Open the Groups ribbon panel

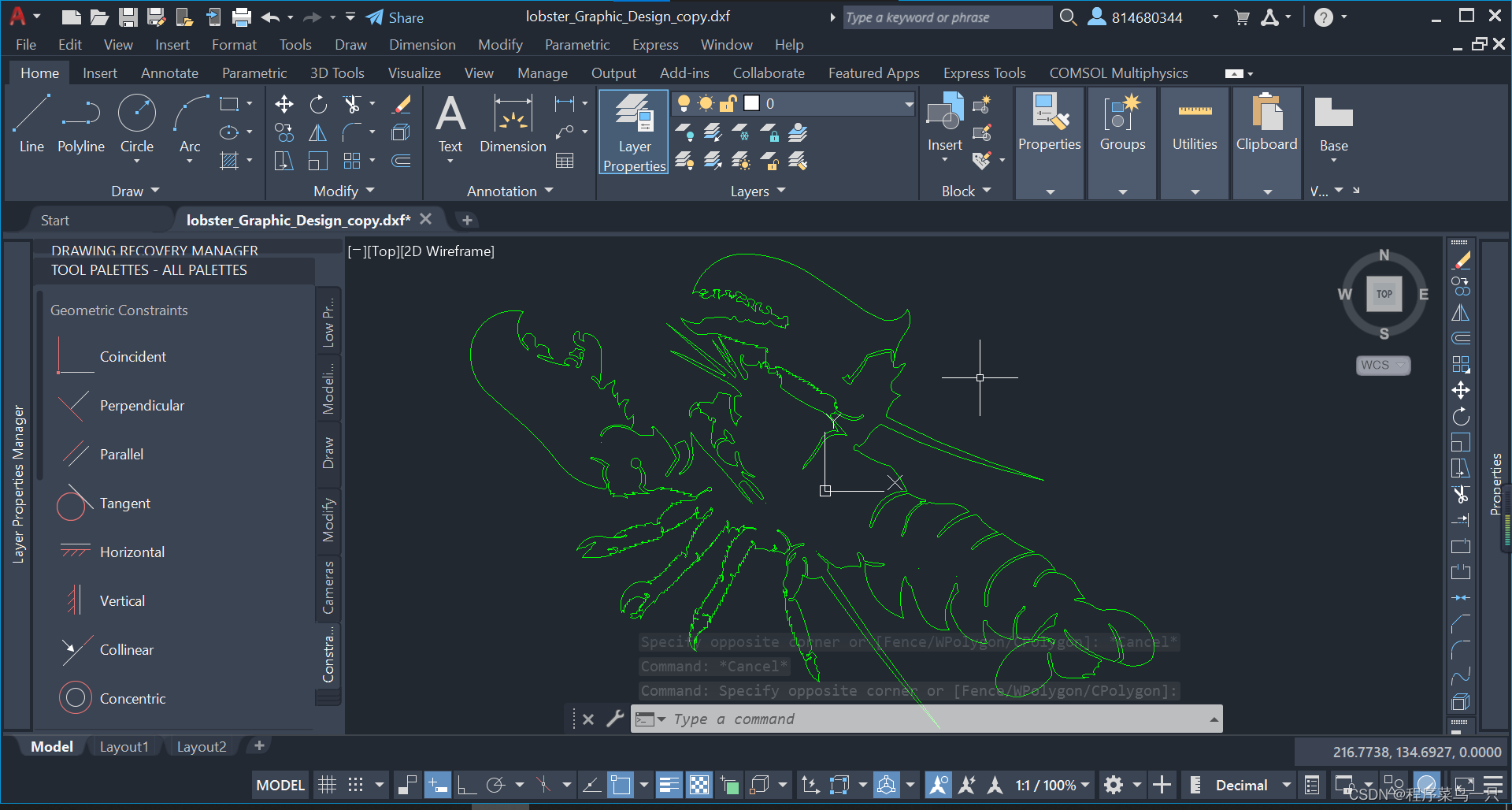[1122, 142]
